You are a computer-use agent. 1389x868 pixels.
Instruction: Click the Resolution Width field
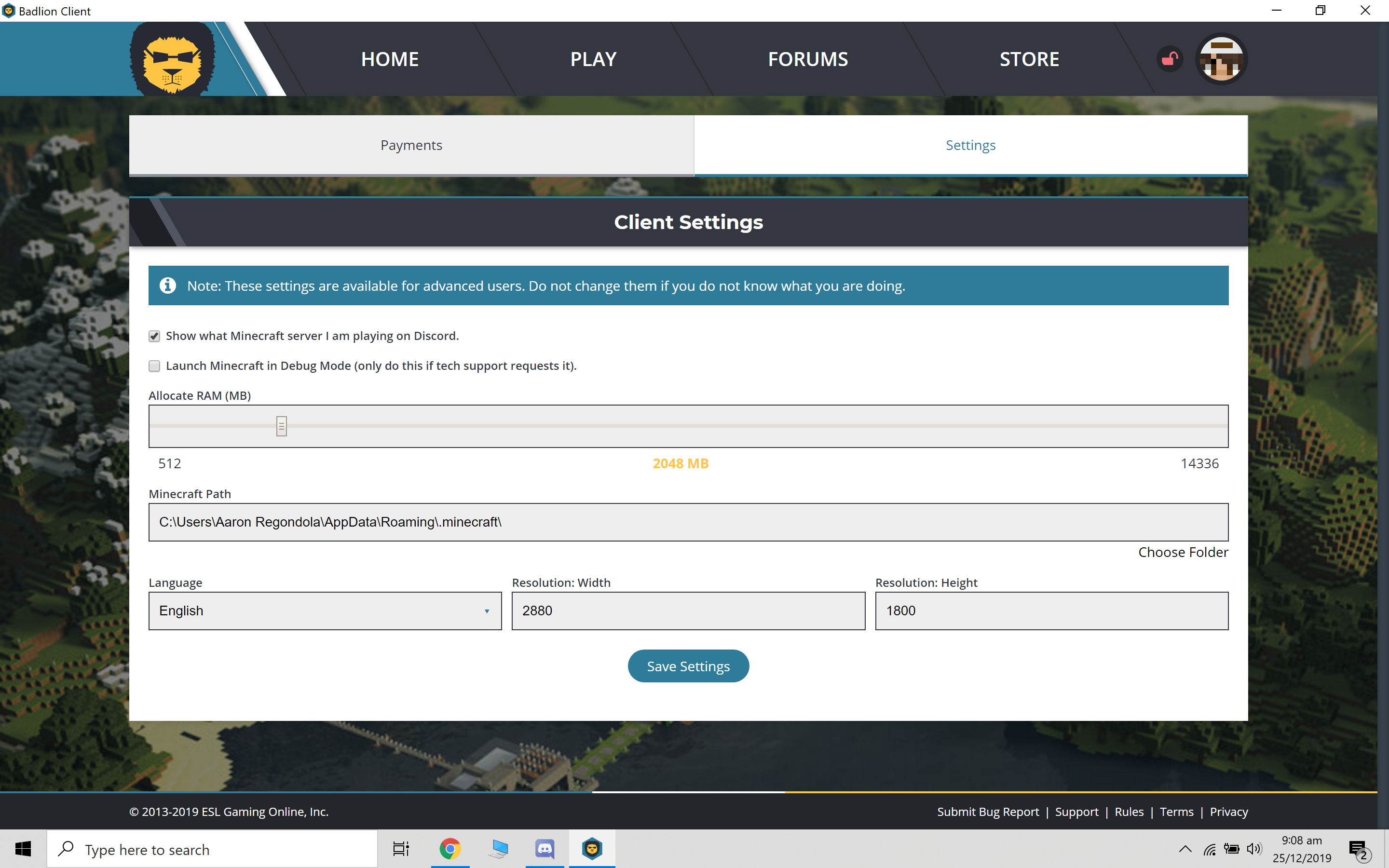click(688, 611)
